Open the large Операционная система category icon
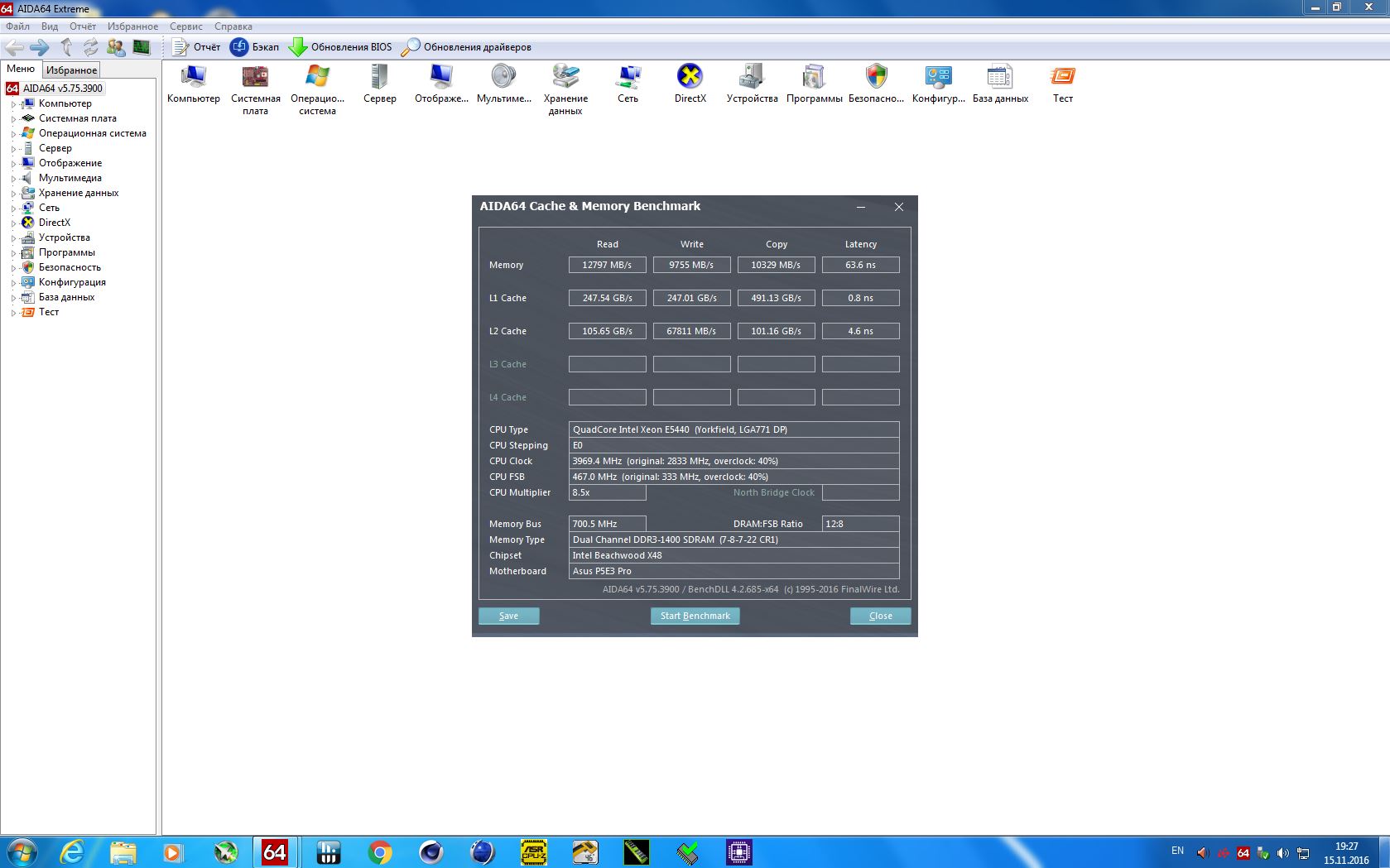The height and width of the screenshot is (868, 1390). point(317,89)
